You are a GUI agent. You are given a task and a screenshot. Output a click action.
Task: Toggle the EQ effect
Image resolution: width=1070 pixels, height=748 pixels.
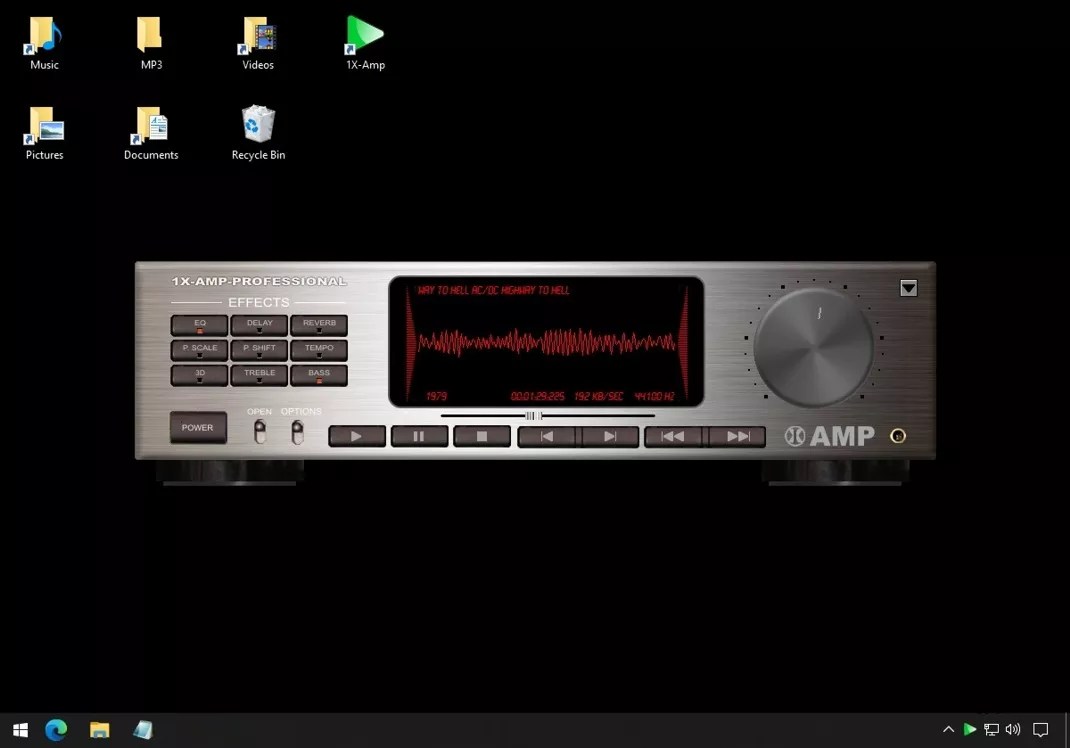pyautogui.click(x=198, y=324)
